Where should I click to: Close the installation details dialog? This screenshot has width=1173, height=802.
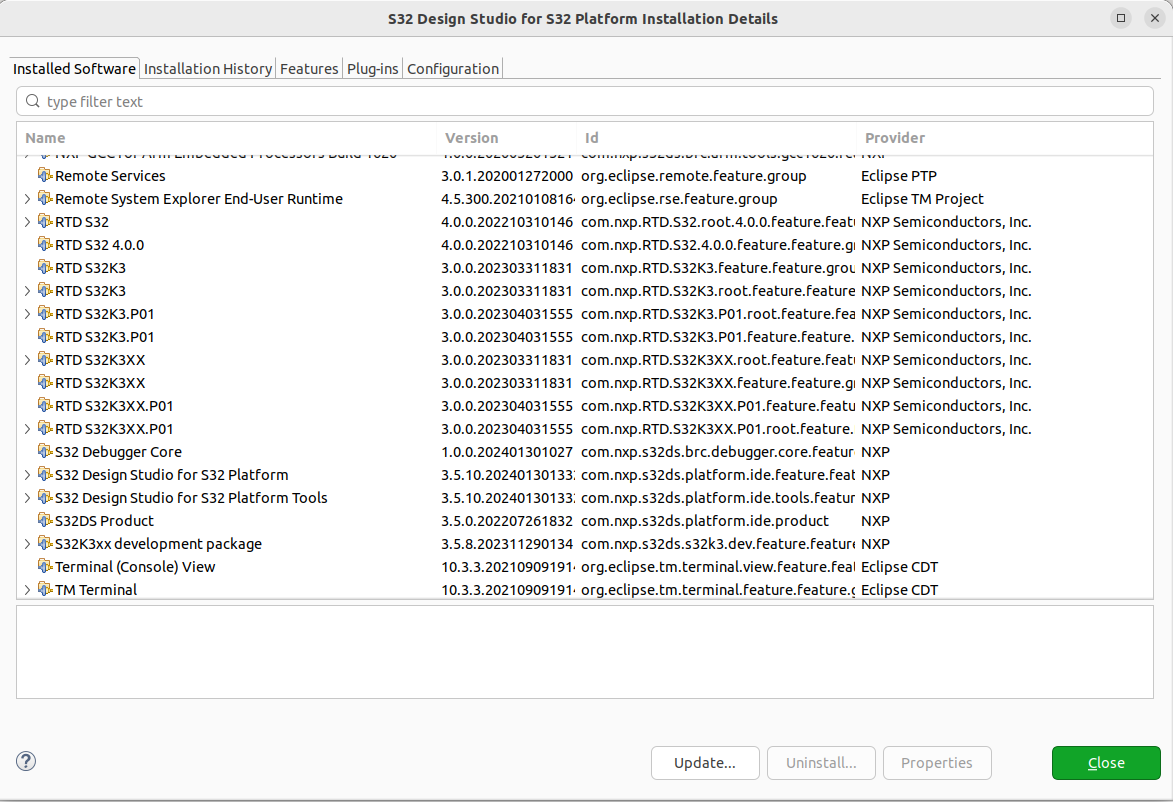[x=1106, y=763]
